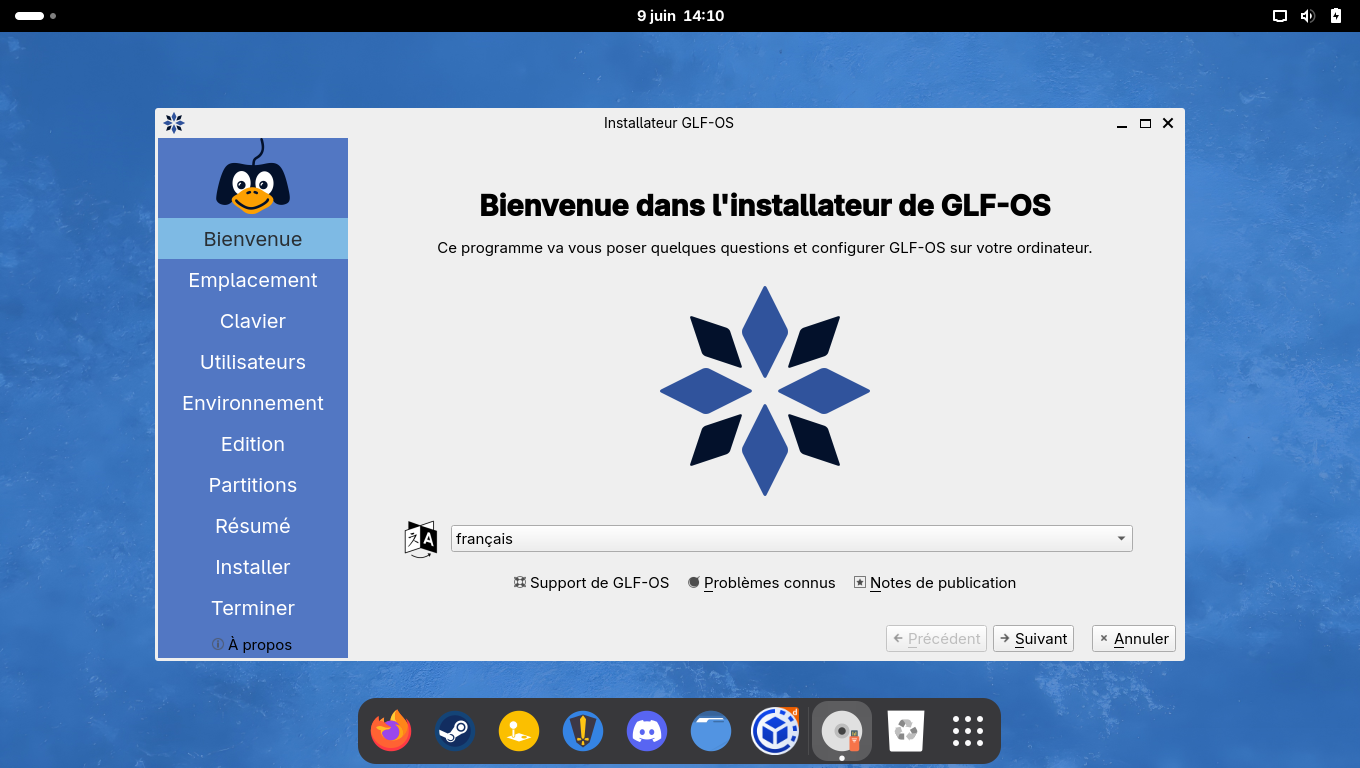Viewport: 1360px width, 768px height.
Task: Open the yellow joystick app in dock
Action: click(x=519, y=731)
